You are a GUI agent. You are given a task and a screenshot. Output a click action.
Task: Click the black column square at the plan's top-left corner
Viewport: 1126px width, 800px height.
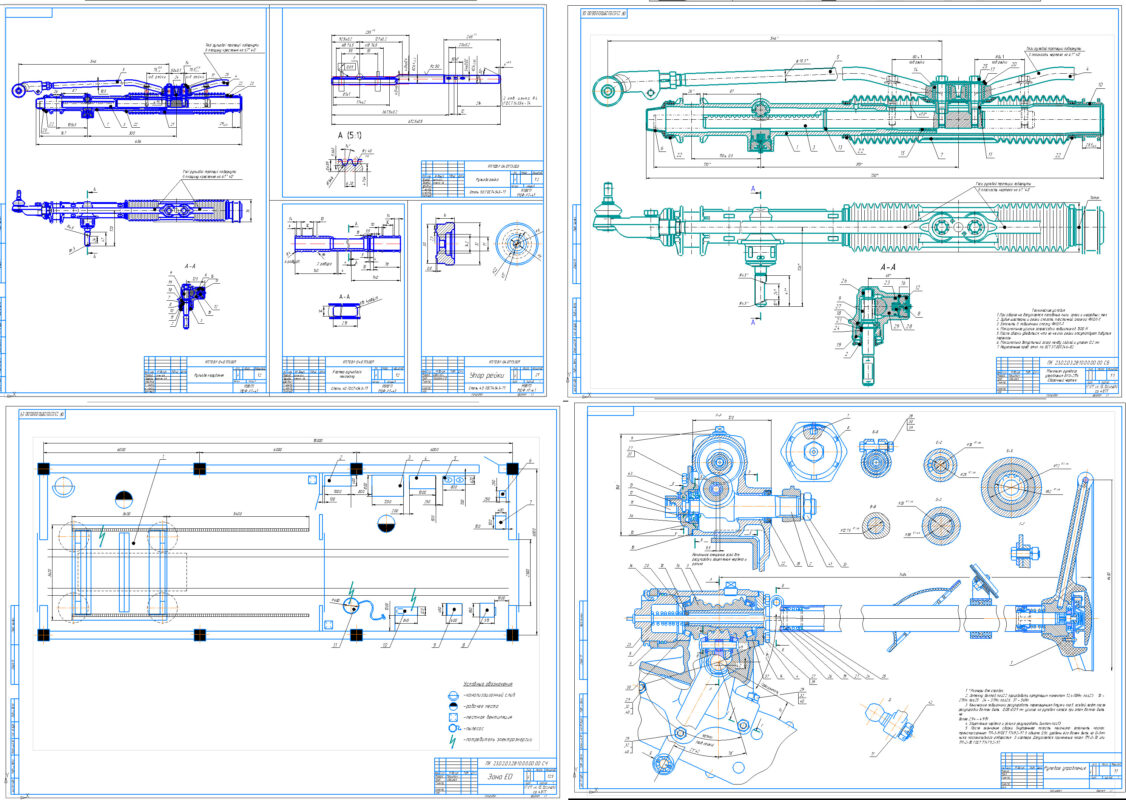click(x=43, y=468)
